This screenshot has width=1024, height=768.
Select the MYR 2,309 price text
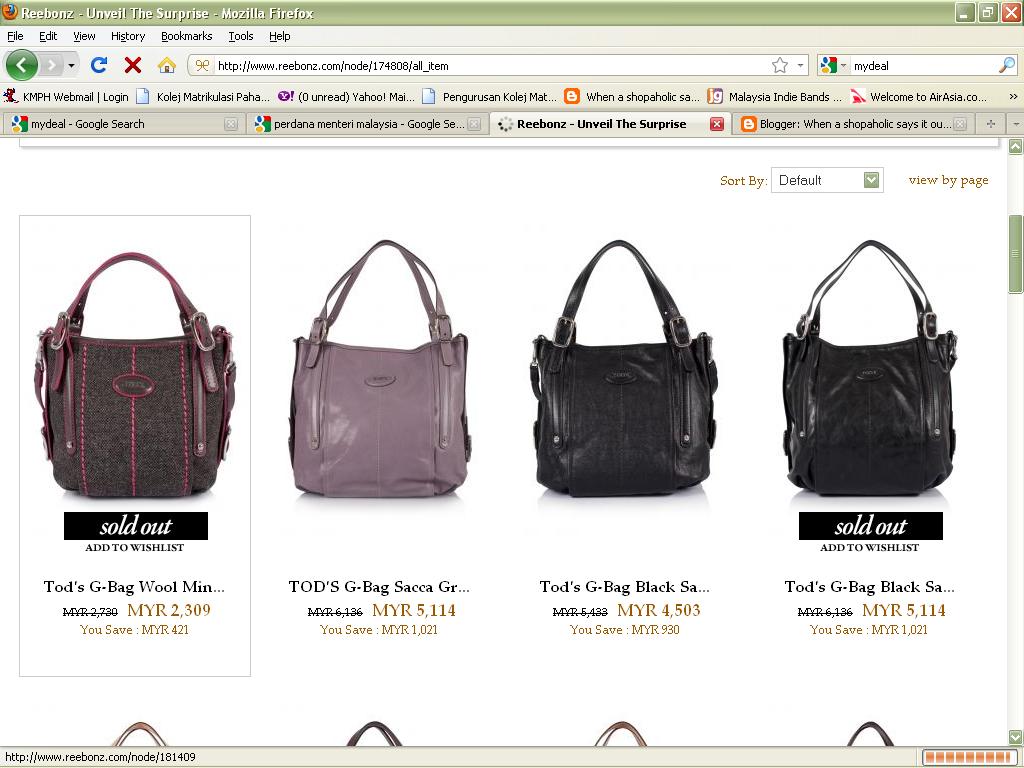(169, 611)
